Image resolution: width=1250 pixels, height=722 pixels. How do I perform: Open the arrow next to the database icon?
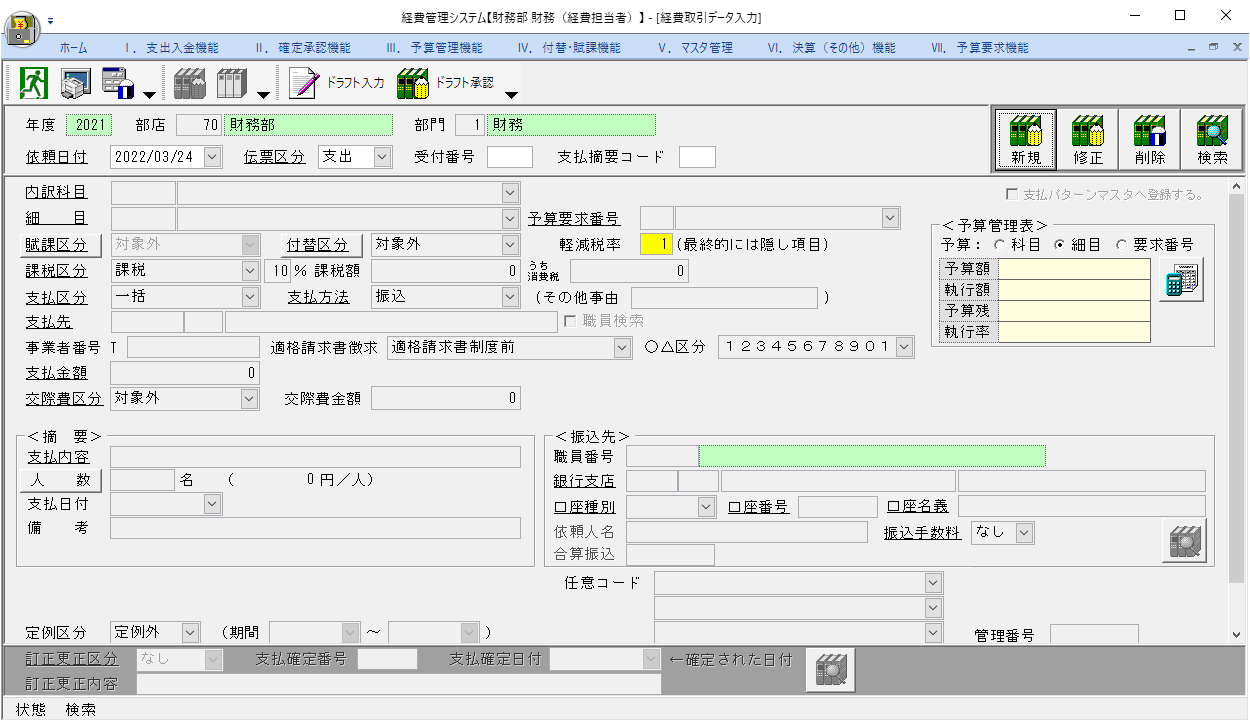coord(148,95)
